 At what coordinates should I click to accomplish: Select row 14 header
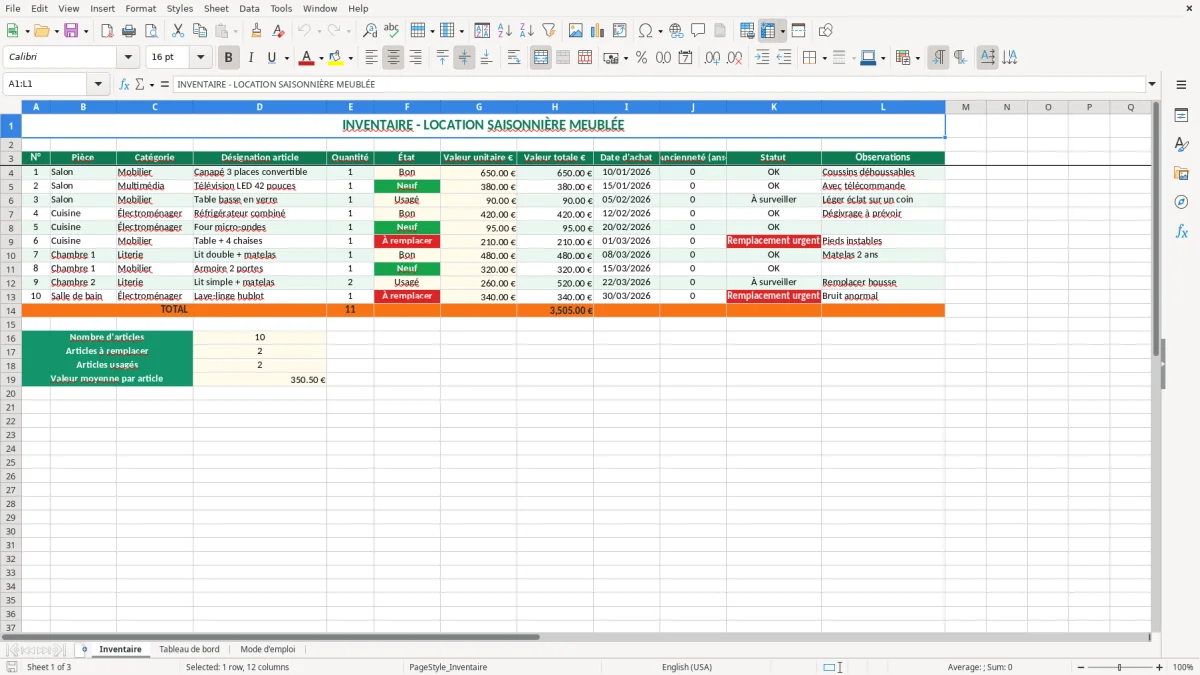[x=10, y=310]
